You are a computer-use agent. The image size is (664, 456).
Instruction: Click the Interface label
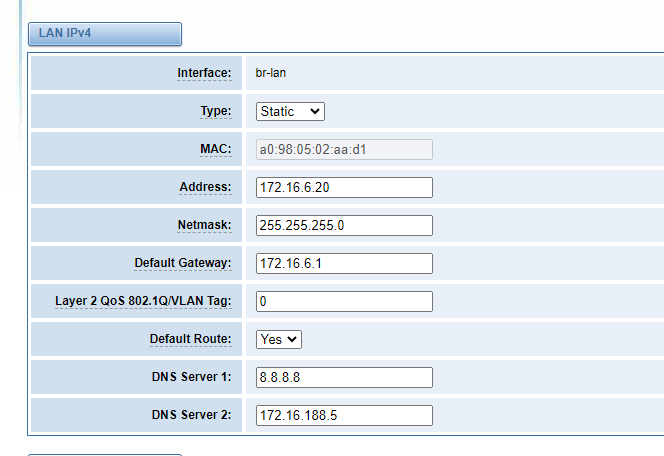click(x=204, y=73)
